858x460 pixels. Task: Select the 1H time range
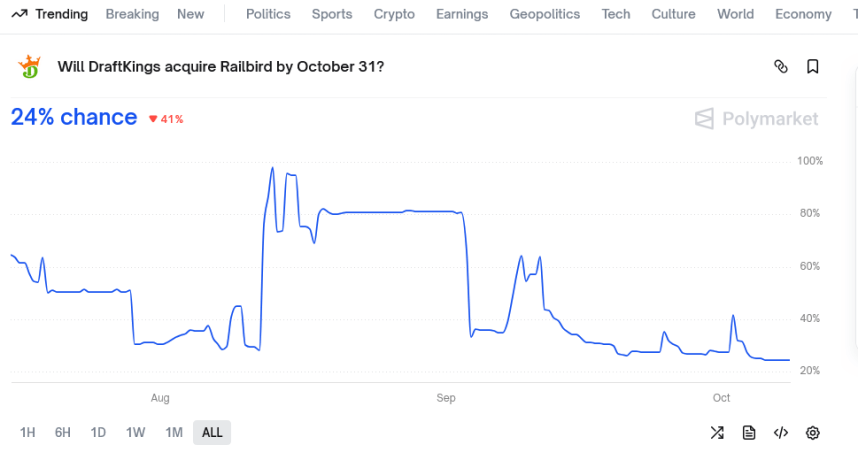[28, 433]
